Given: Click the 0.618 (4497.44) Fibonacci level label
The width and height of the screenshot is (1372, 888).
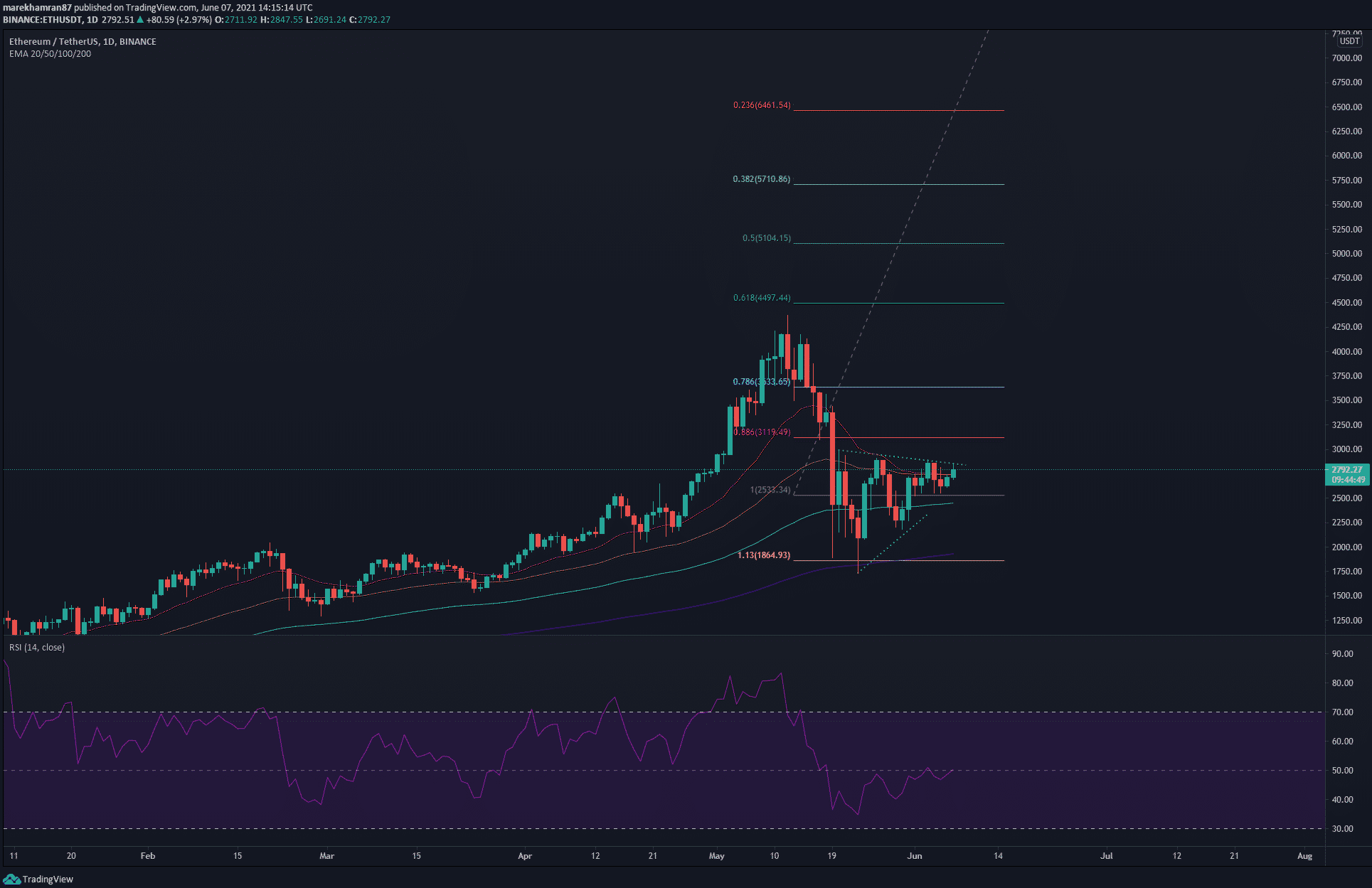Looking at the screenshot, I should (762, 298).
